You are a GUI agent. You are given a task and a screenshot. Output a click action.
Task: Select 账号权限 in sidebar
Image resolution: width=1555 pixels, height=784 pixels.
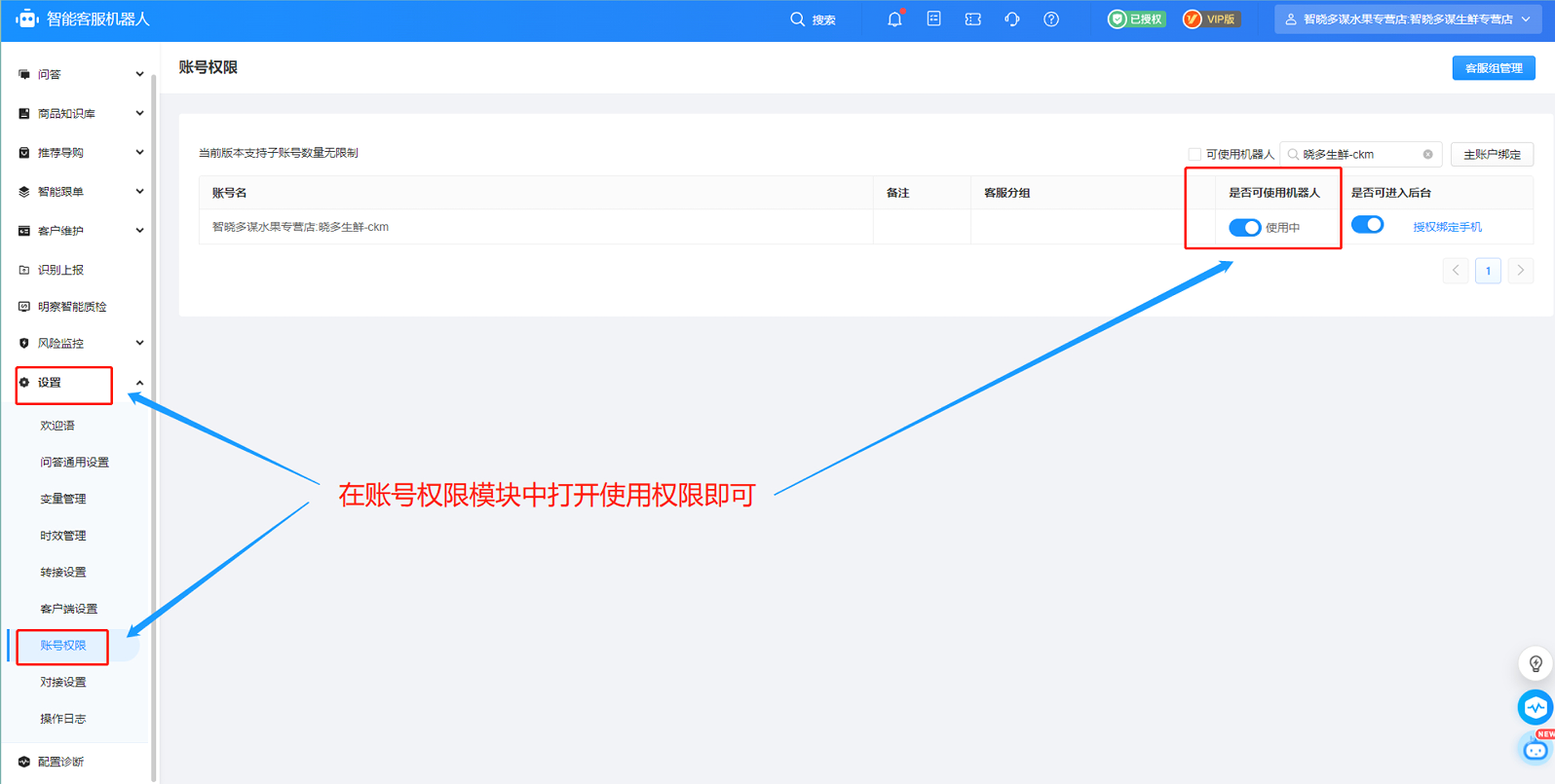pyautogui.click(x=63, y=645)
